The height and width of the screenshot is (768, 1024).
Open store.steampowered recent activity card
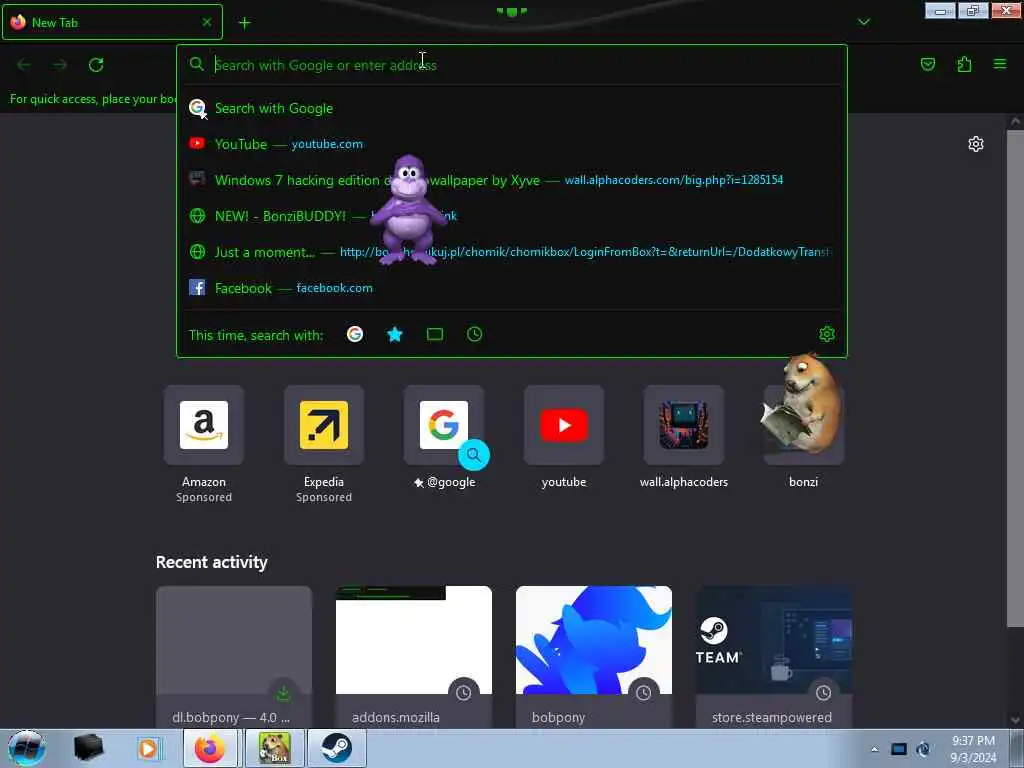click(x=774, y=657)
